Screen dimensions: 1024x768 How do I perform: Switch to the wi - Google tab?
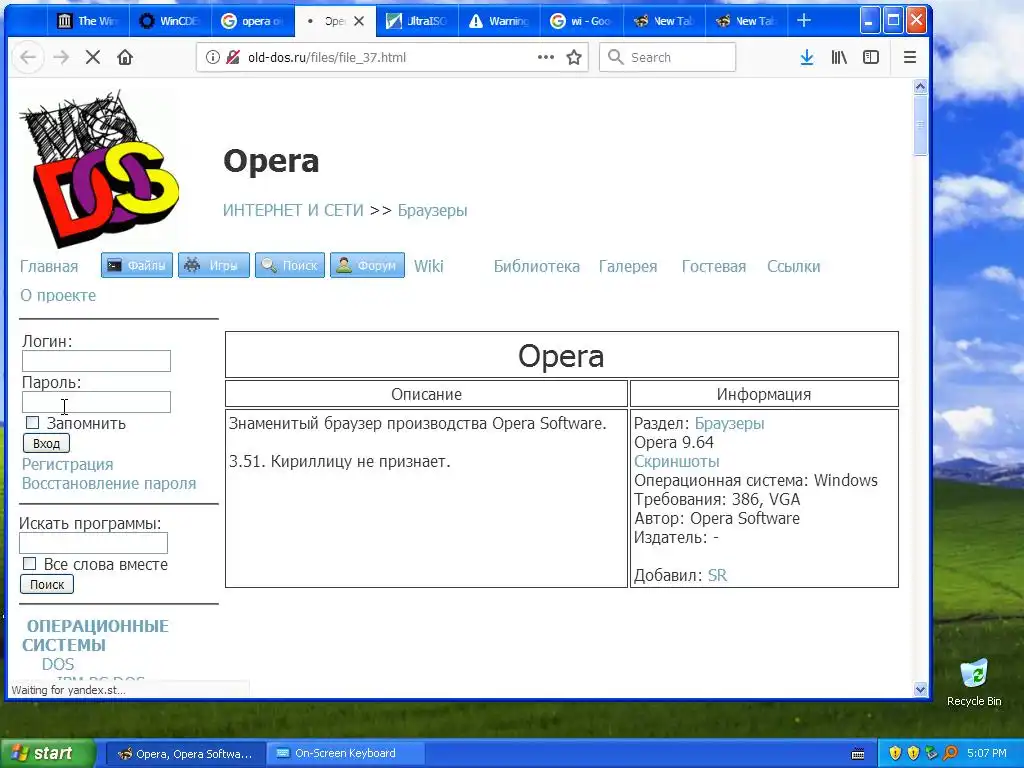pos(581,21)
